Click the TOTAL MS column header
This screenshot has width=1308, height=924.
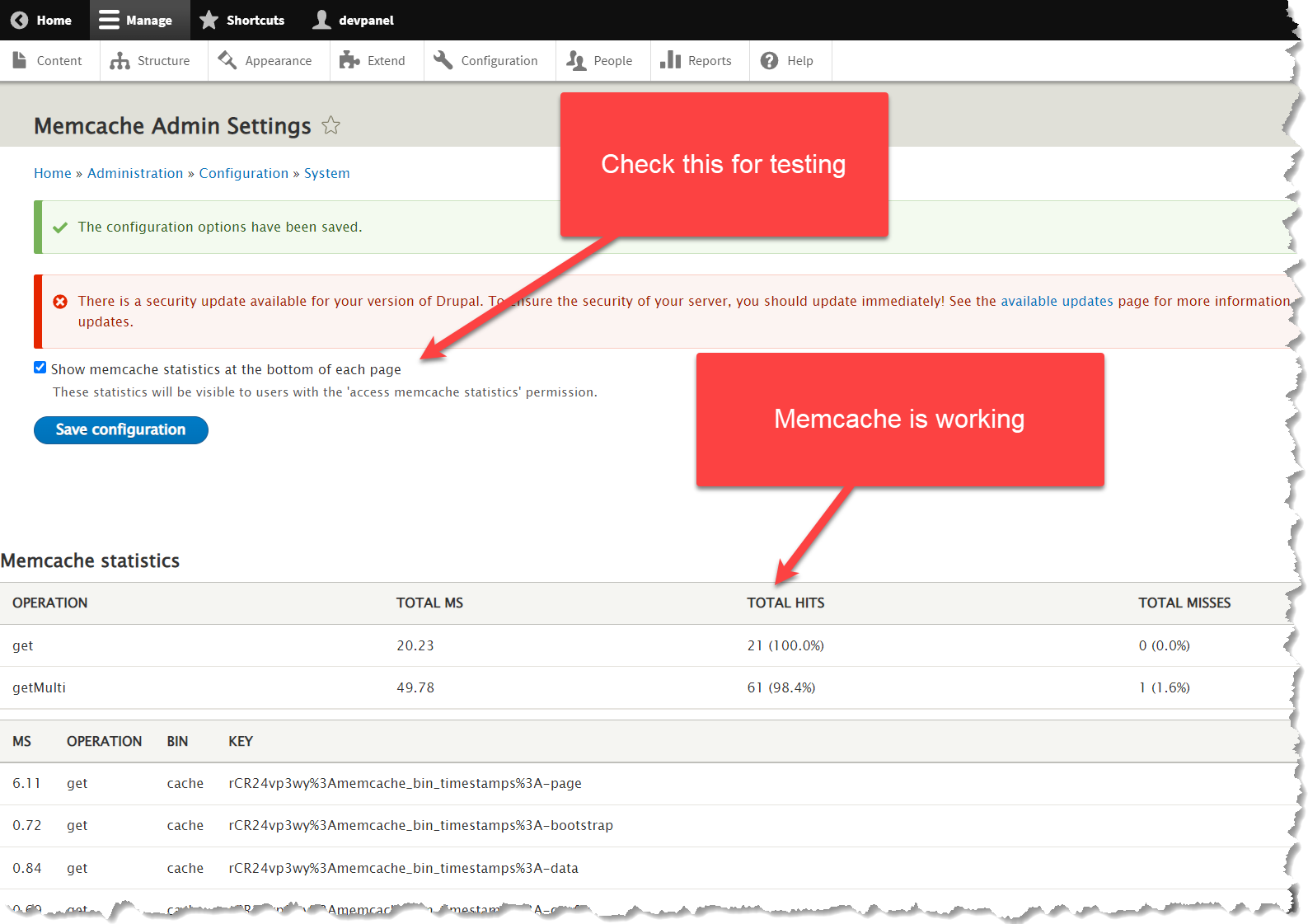(x=429, y=603)
